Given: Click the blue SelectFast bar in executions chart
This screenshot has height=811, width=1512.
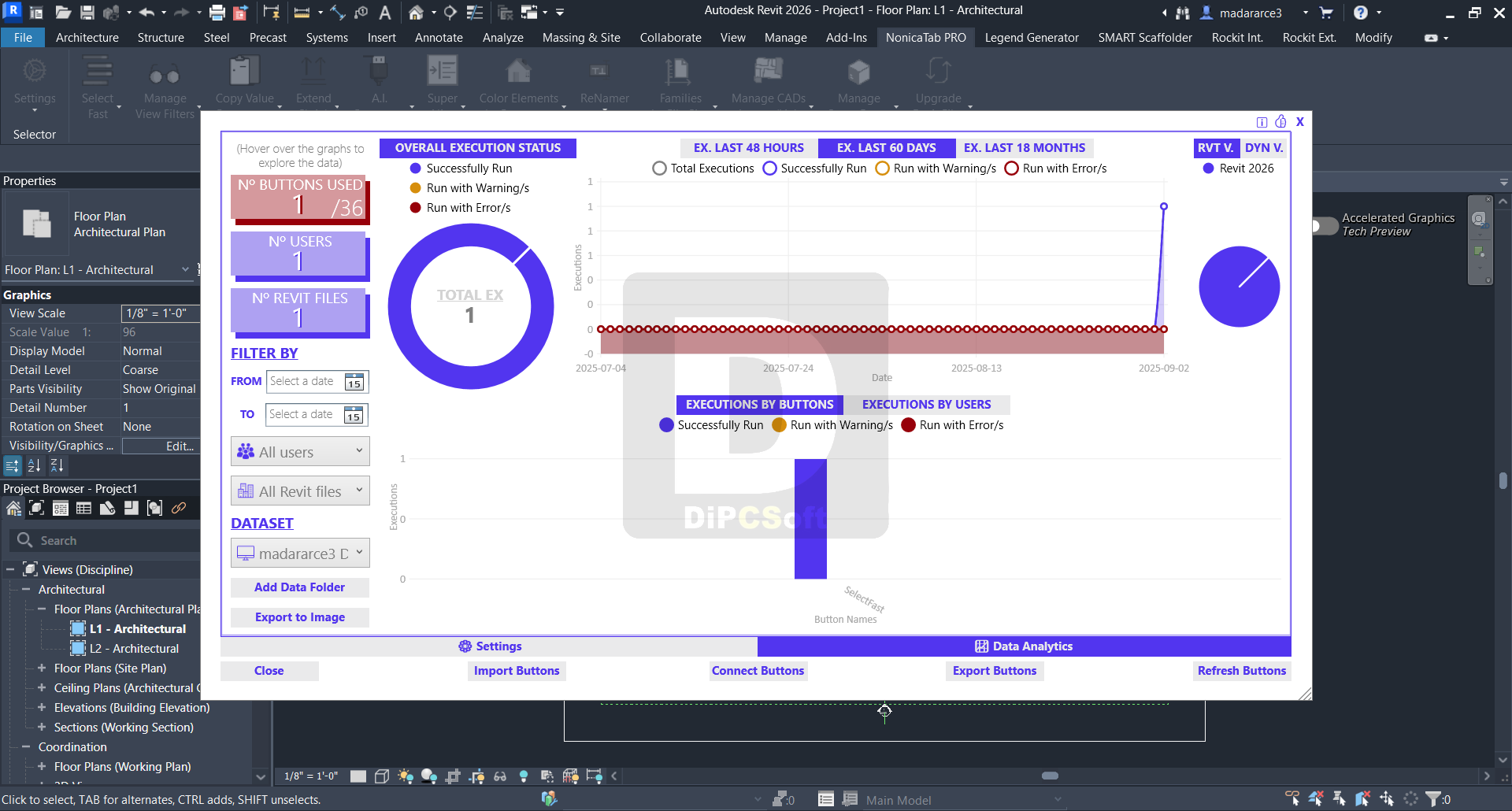Looking at the screenshot, I should point(810,519).
